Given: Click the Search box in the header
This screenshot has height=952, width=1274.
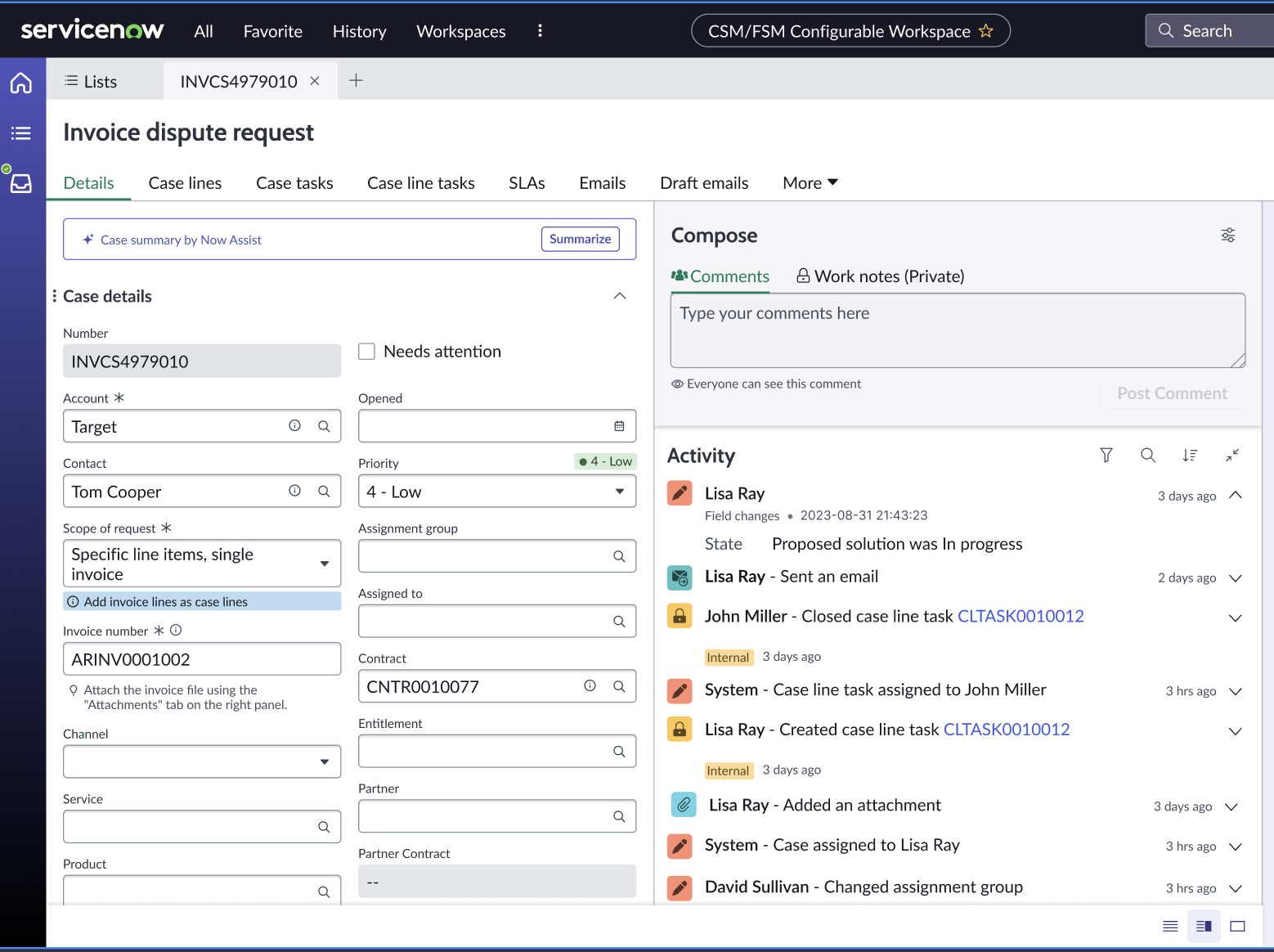Looking at the screenshot, I should click(x=1209, y=31).
